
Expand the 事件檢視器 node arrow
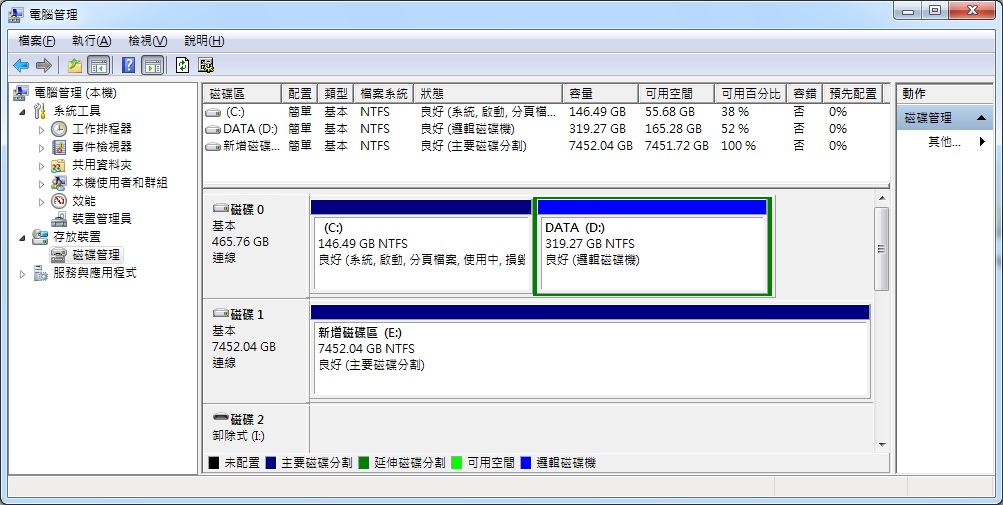[x=42, y=148]
